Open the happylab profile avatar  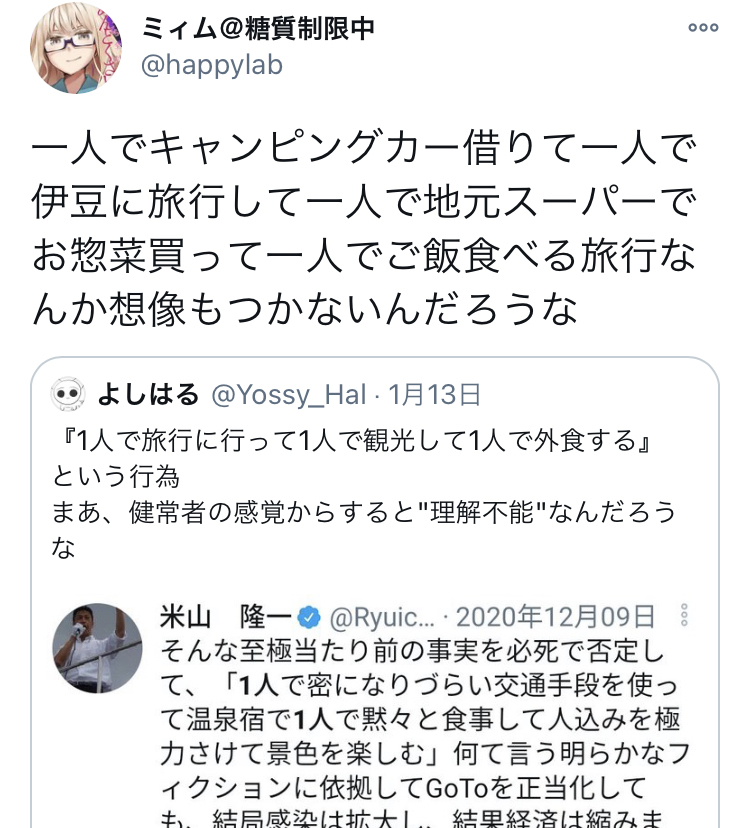[x=76, y=48]
